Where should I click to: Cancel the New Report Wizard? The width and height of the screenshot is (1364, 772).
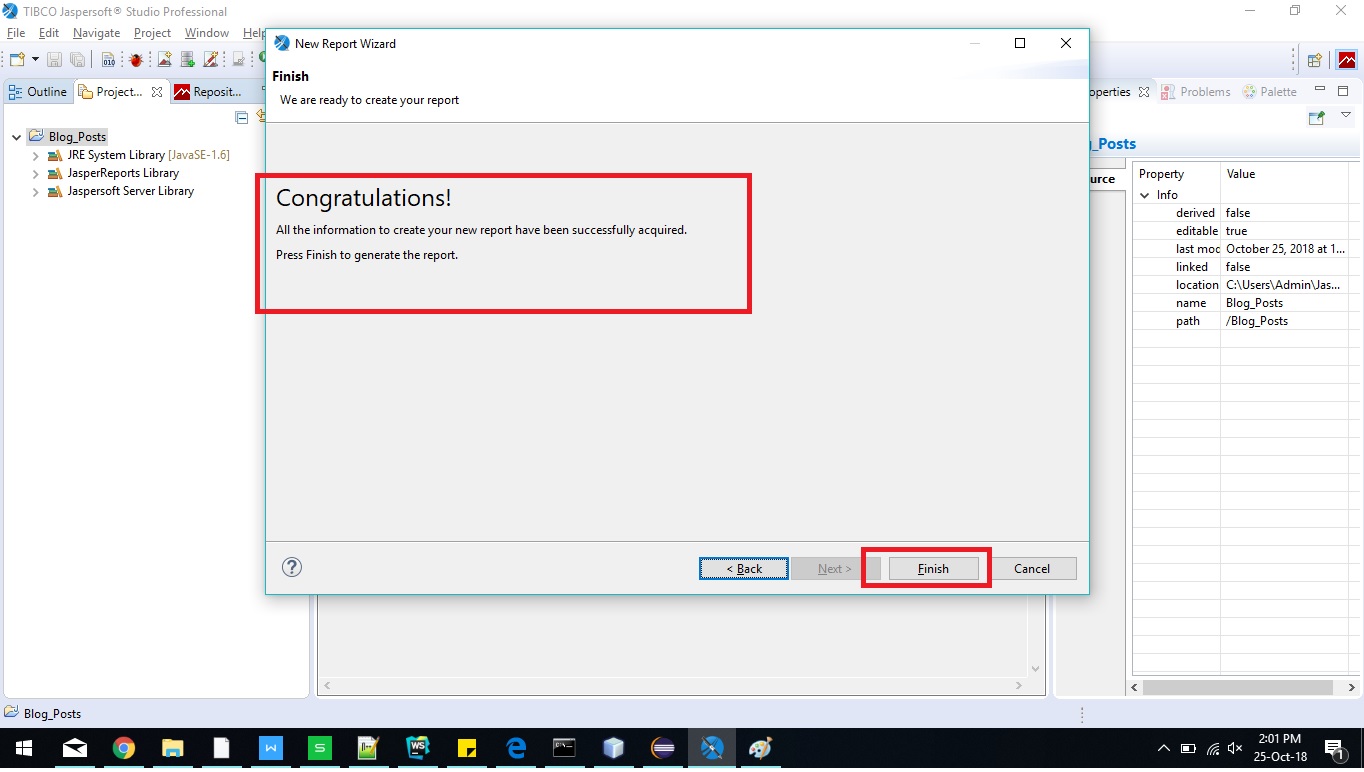coord(1033,568)
